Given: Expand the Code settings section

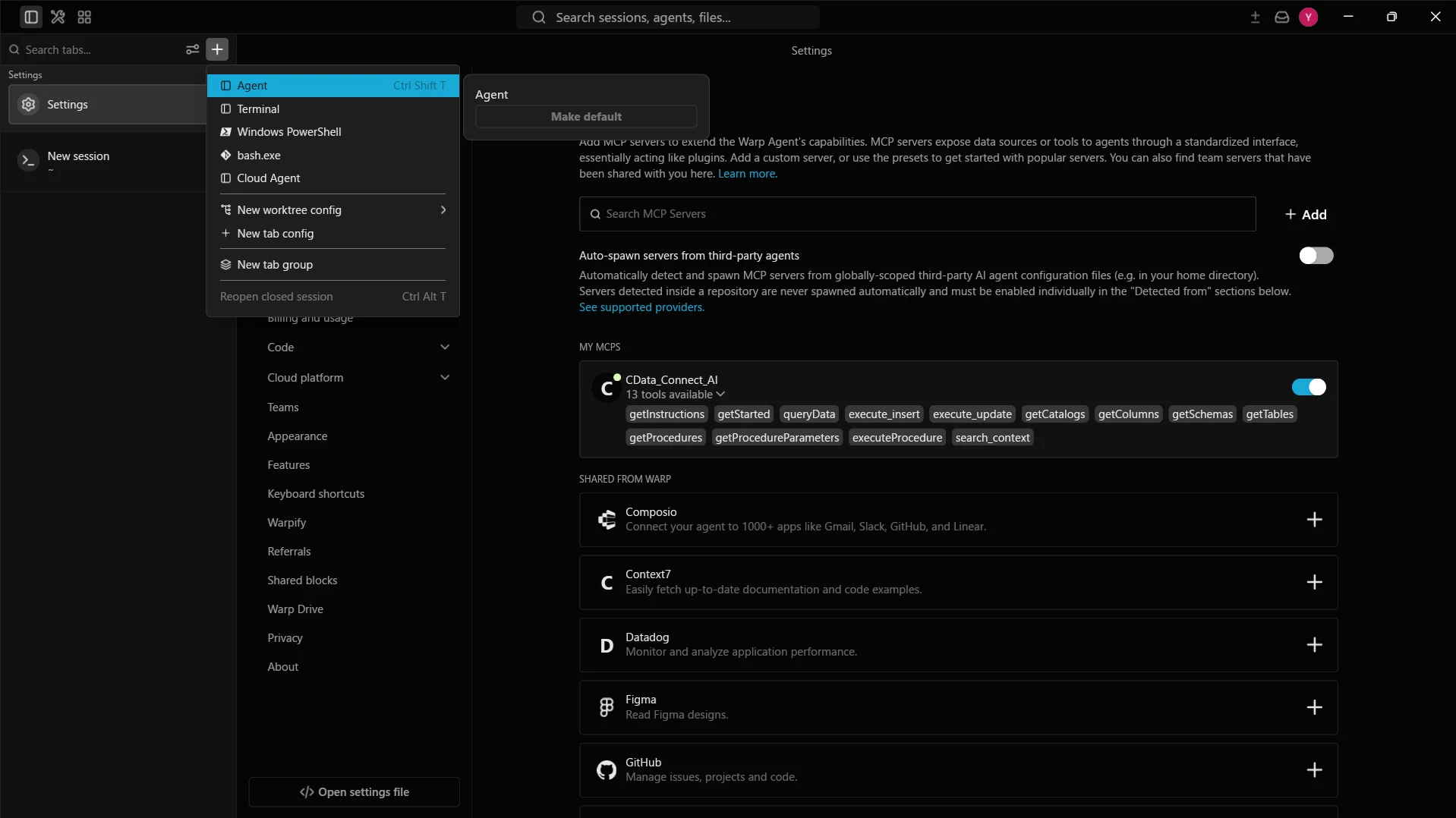Looking at the screenshot, I should 358,348.
